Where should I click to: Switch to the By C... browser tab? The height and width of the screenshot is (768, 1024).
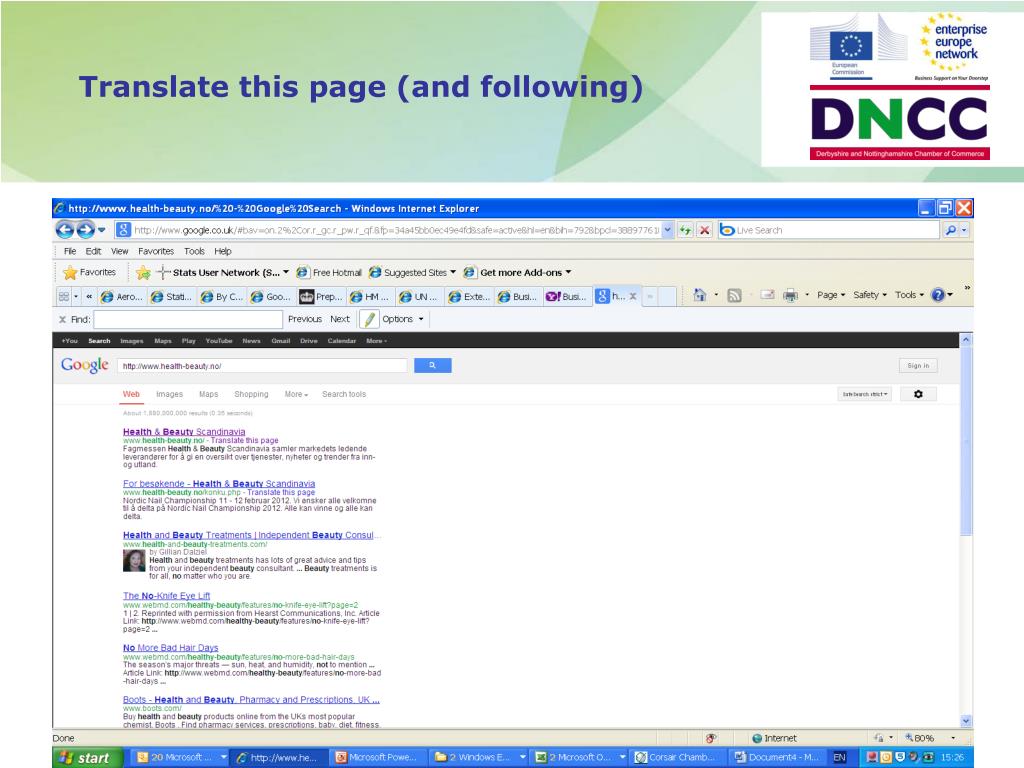point(222,296)
